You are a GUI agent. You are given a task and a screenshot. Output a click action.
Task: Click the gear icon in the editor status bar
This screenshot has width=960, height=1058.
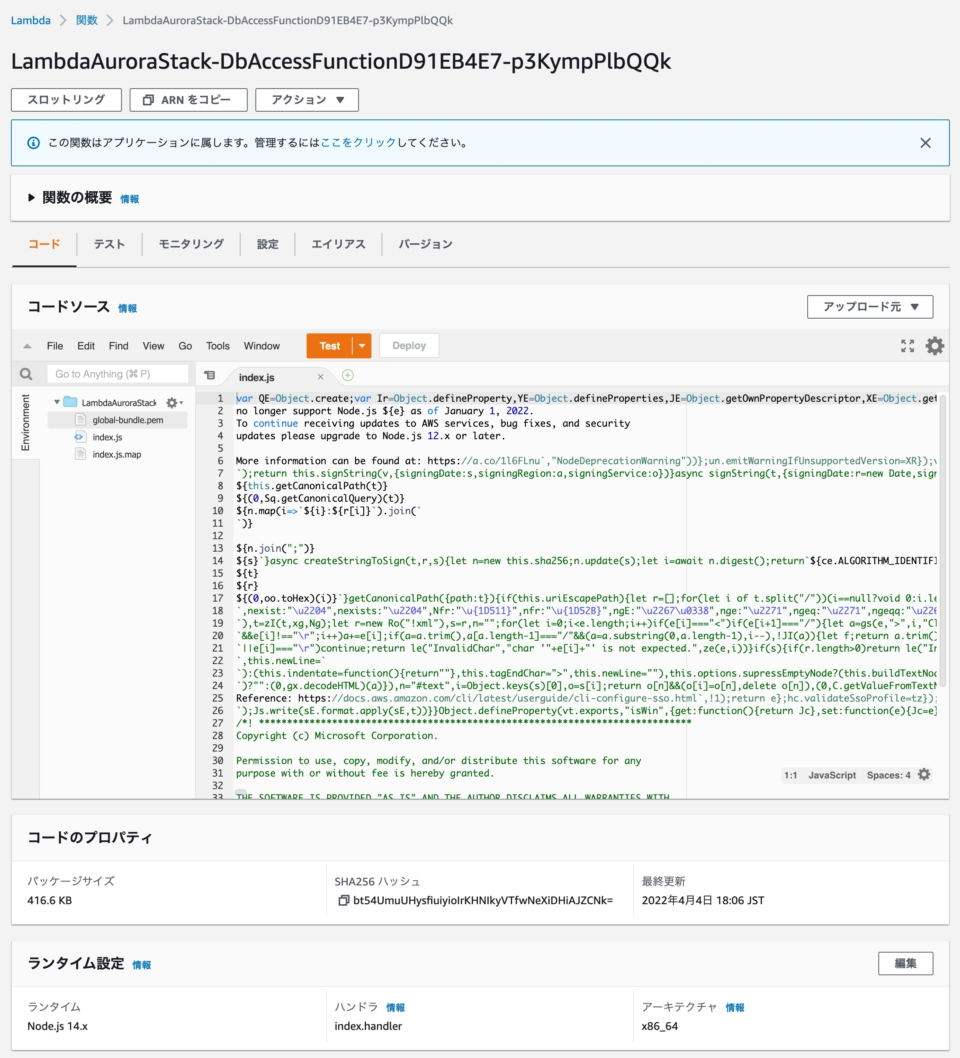pyautogui.click(x=923, y=773)
